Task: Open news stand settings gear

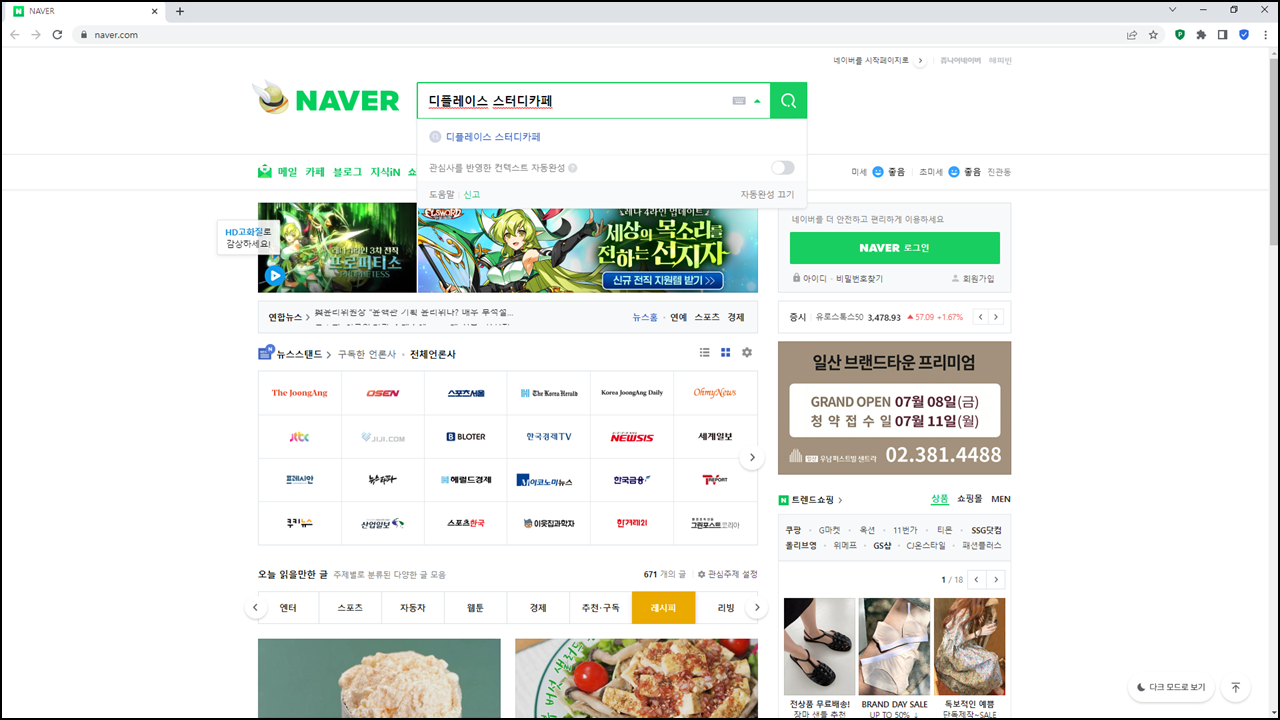Action: (747, 353)
